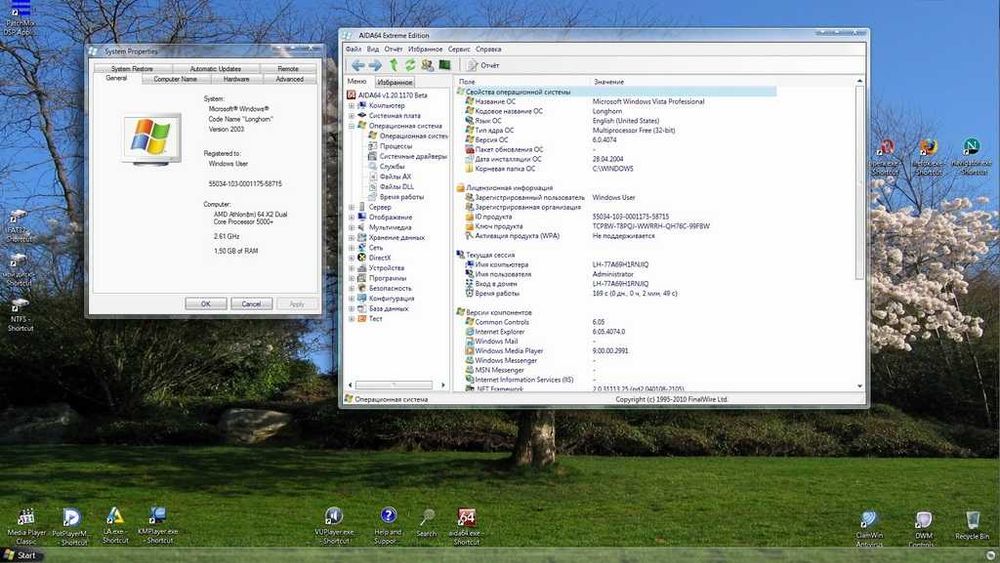
Task: Click the tree panel horizontal scrollbar thumb
Action: (393, 385)
